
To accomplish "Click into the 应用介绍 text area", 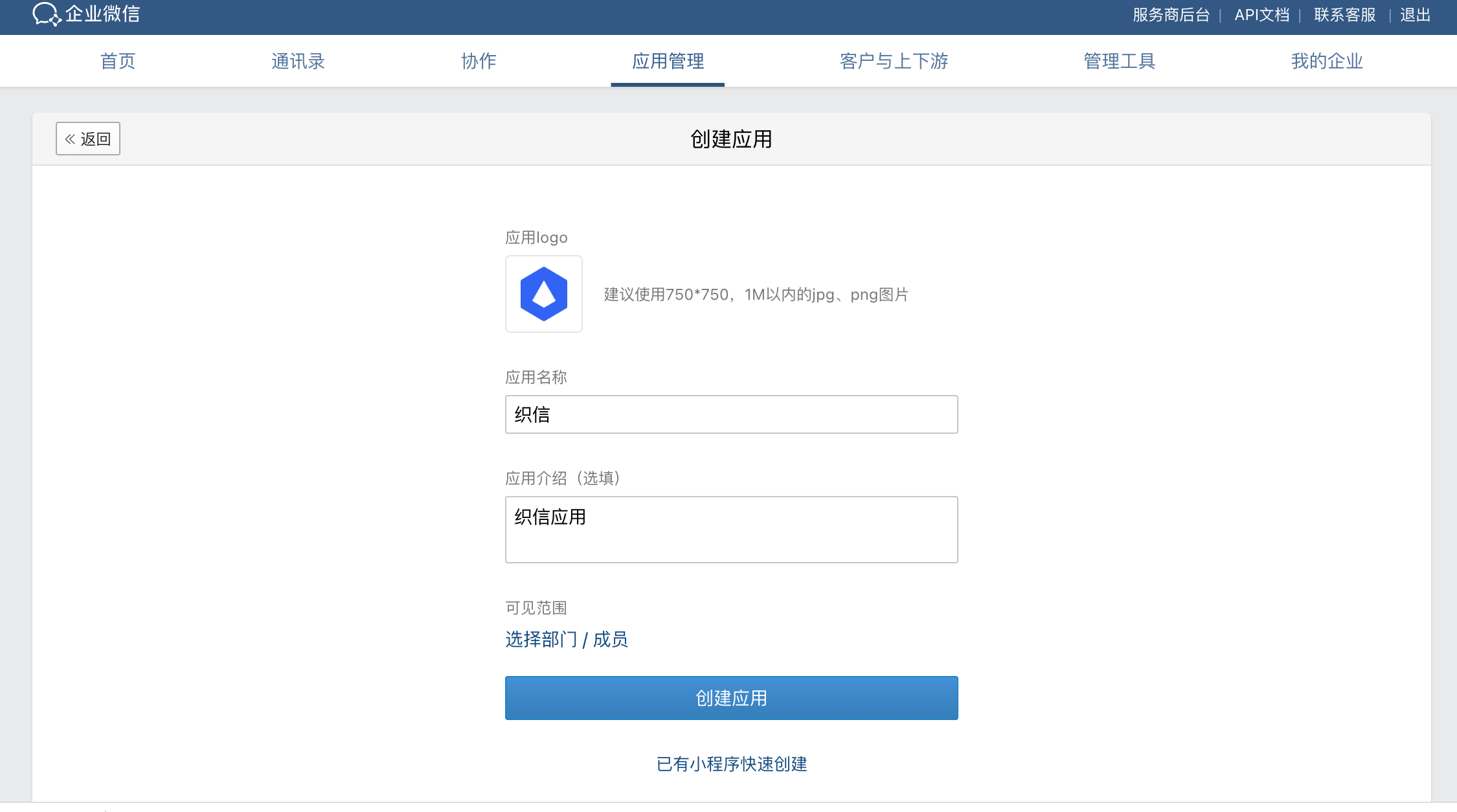I will pos(731,530).
